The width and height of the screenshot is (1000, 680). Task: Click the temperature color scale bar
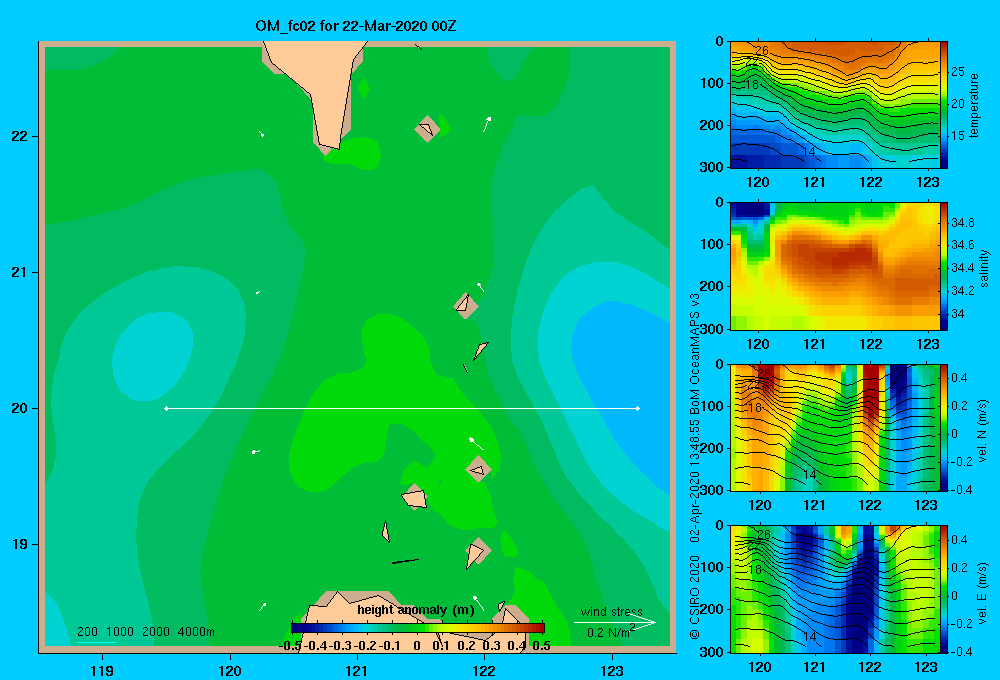[x=944, y=105]
